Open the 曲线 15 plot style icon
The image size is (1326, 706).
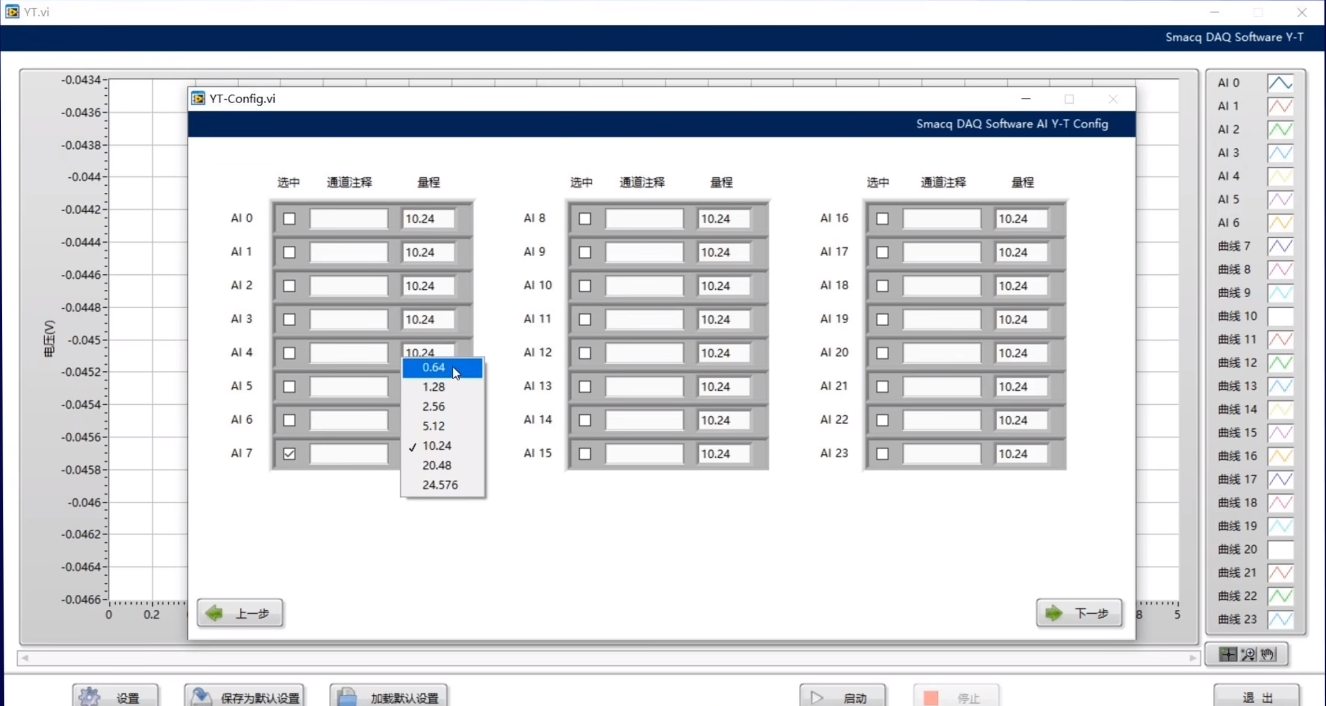coord(1280,433)
